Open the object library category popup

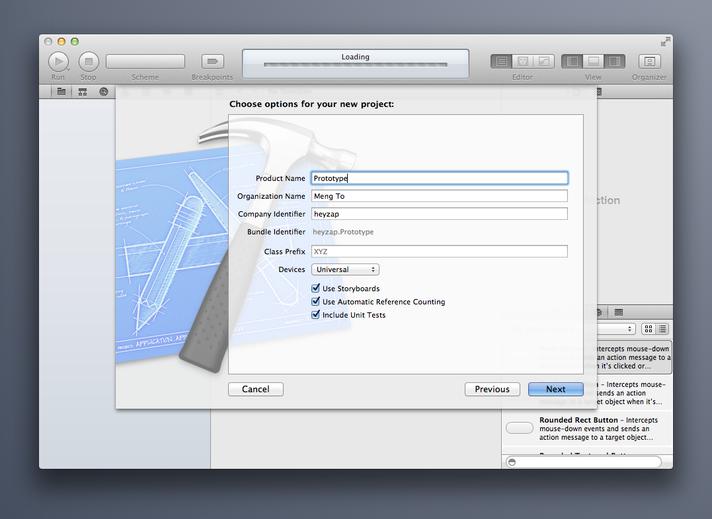pyautogui.click(x=616, y=329)
